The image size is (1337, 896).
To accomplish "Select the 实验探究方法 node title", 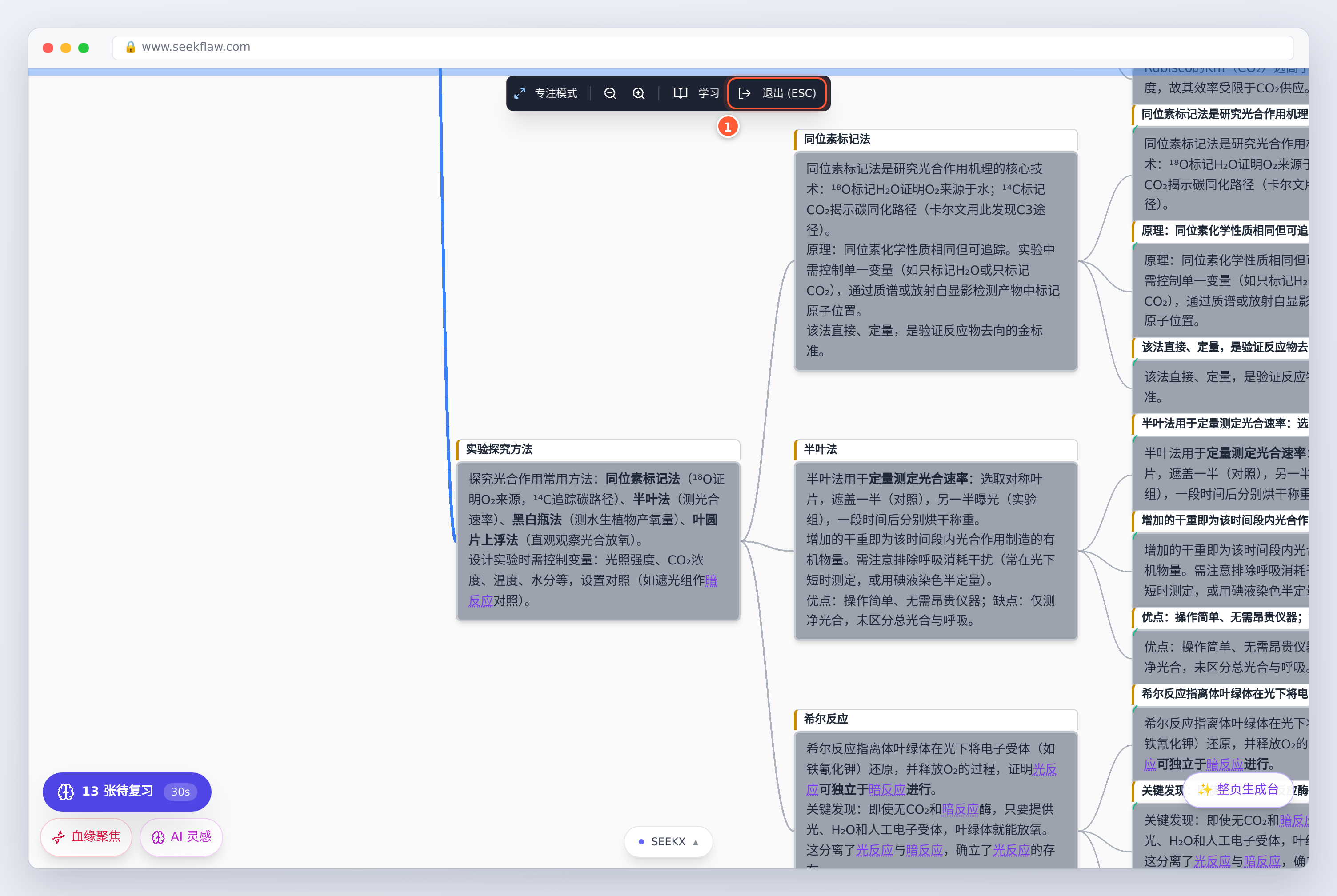I will [499, 449].
